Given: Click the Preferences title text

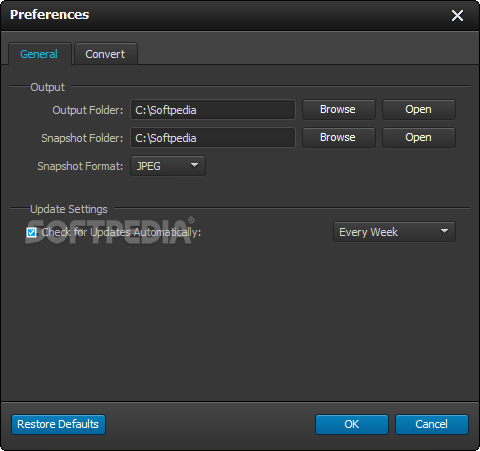Looking at the screenshot, I should [x=50, y=15].
